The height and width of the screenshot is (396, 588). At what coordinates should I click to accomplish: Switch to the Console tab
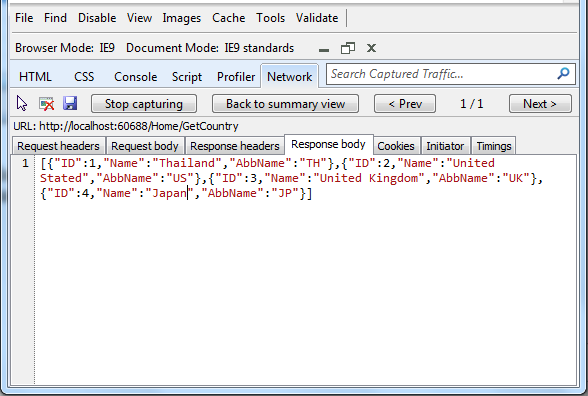pyautogui.click(x=135, y=77)
